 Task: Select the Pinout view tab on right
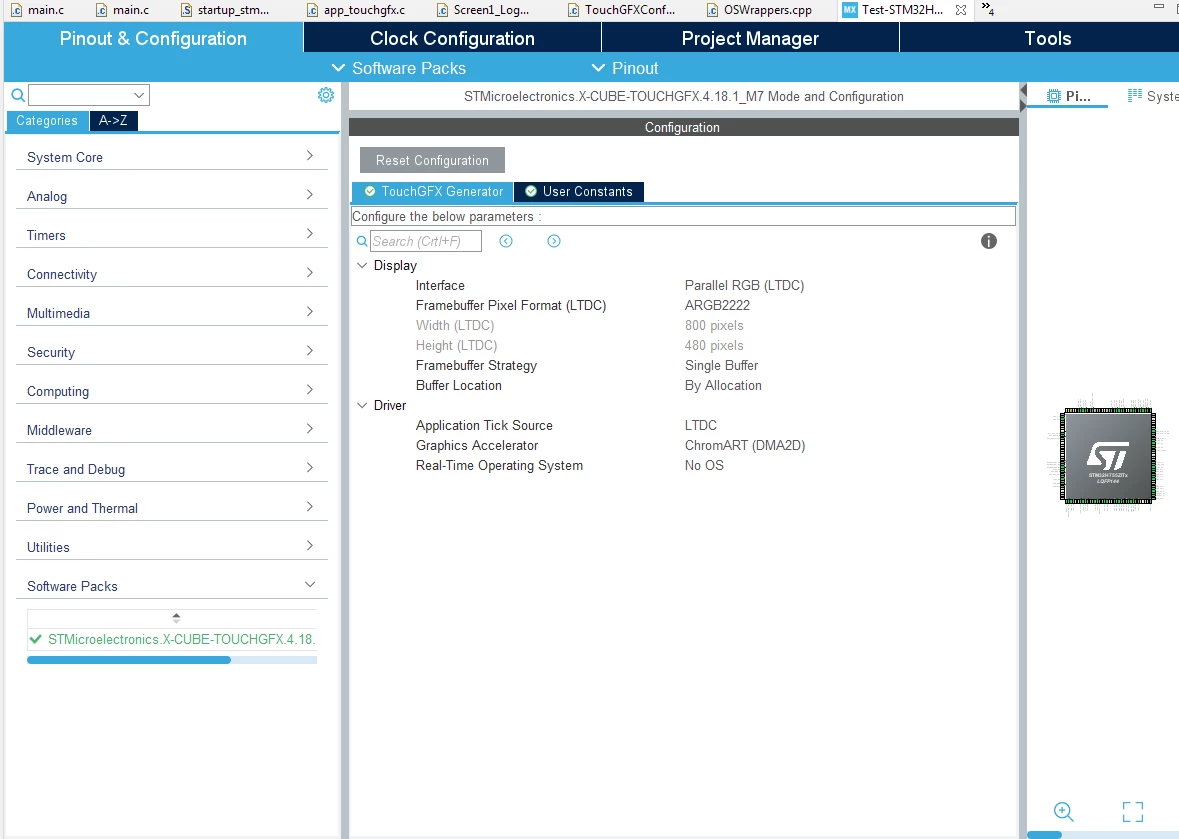(1068, 95)
